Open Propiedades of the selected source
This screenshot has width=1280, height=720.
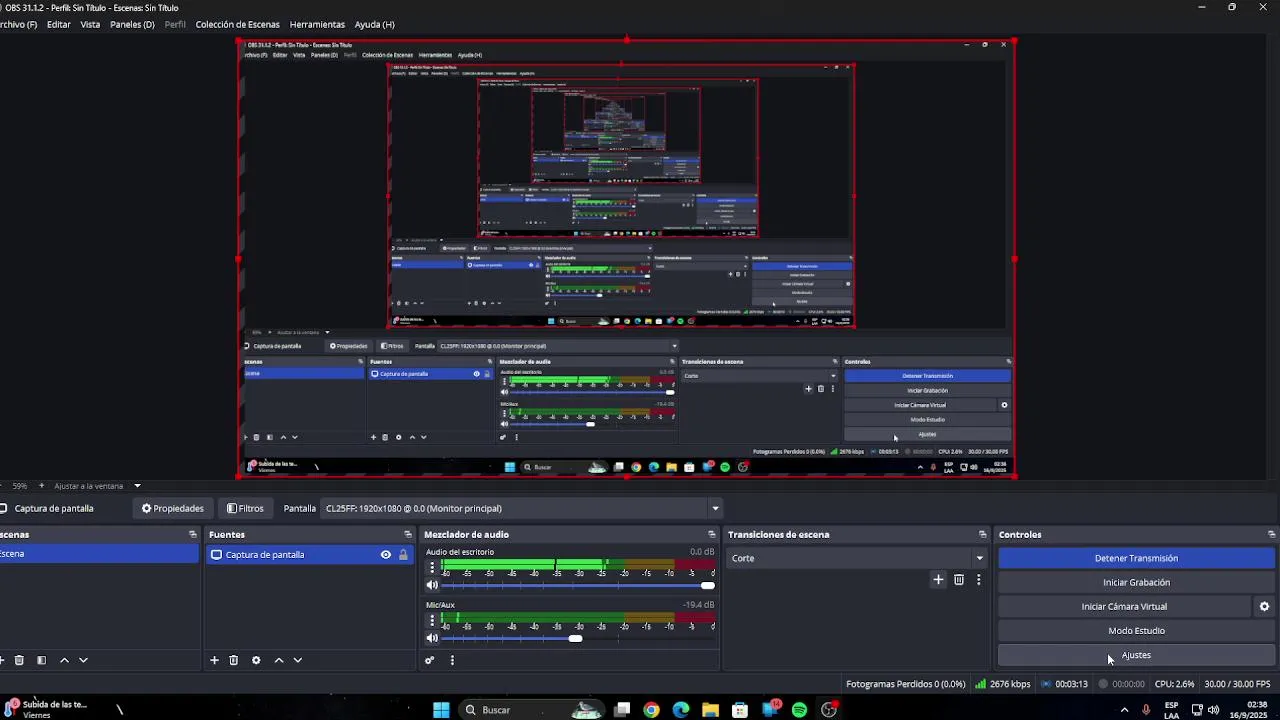[x=172, y=508]
